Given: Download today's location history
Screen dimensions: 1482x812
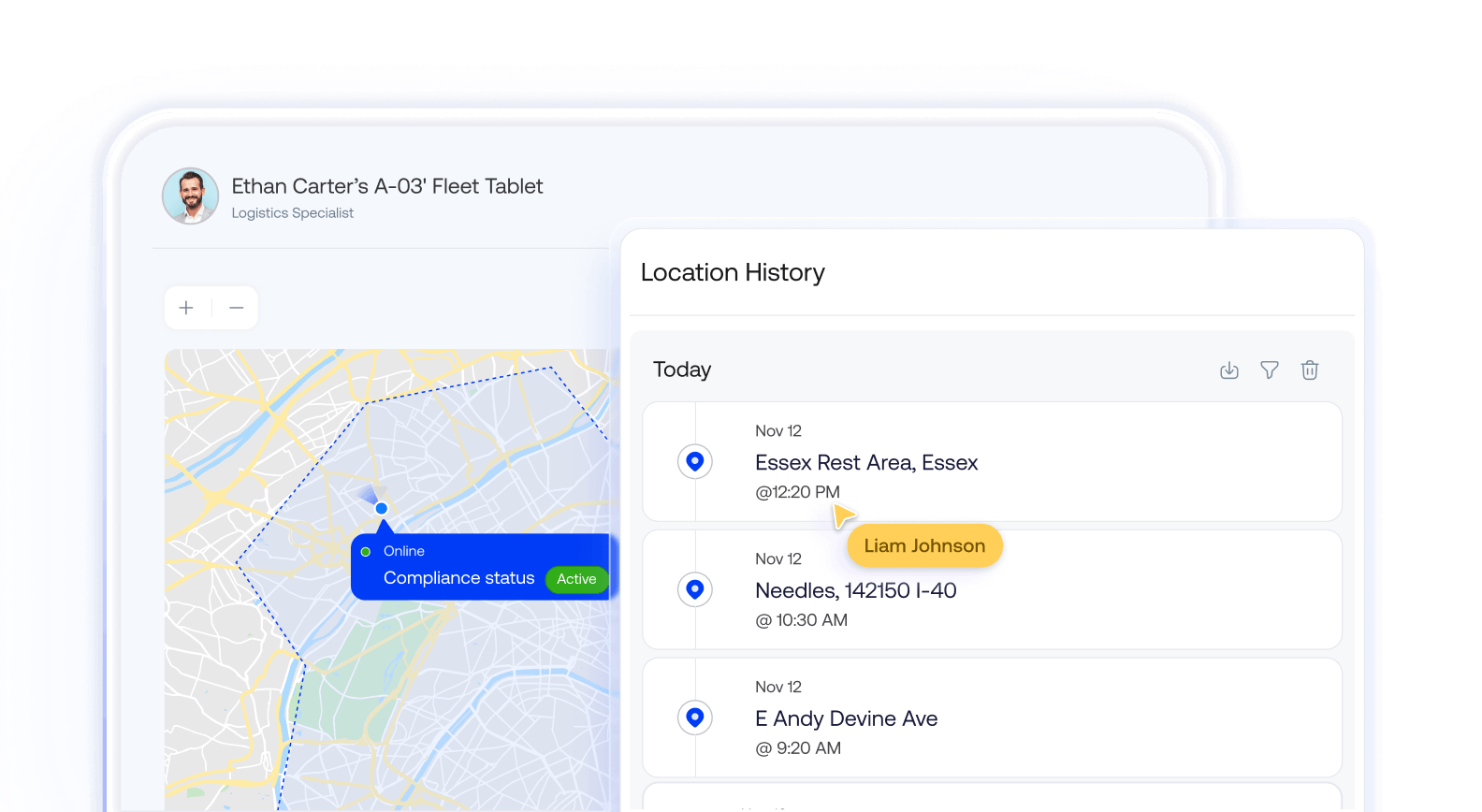Looking at the screenshot, I should (x=1229, y=370).
